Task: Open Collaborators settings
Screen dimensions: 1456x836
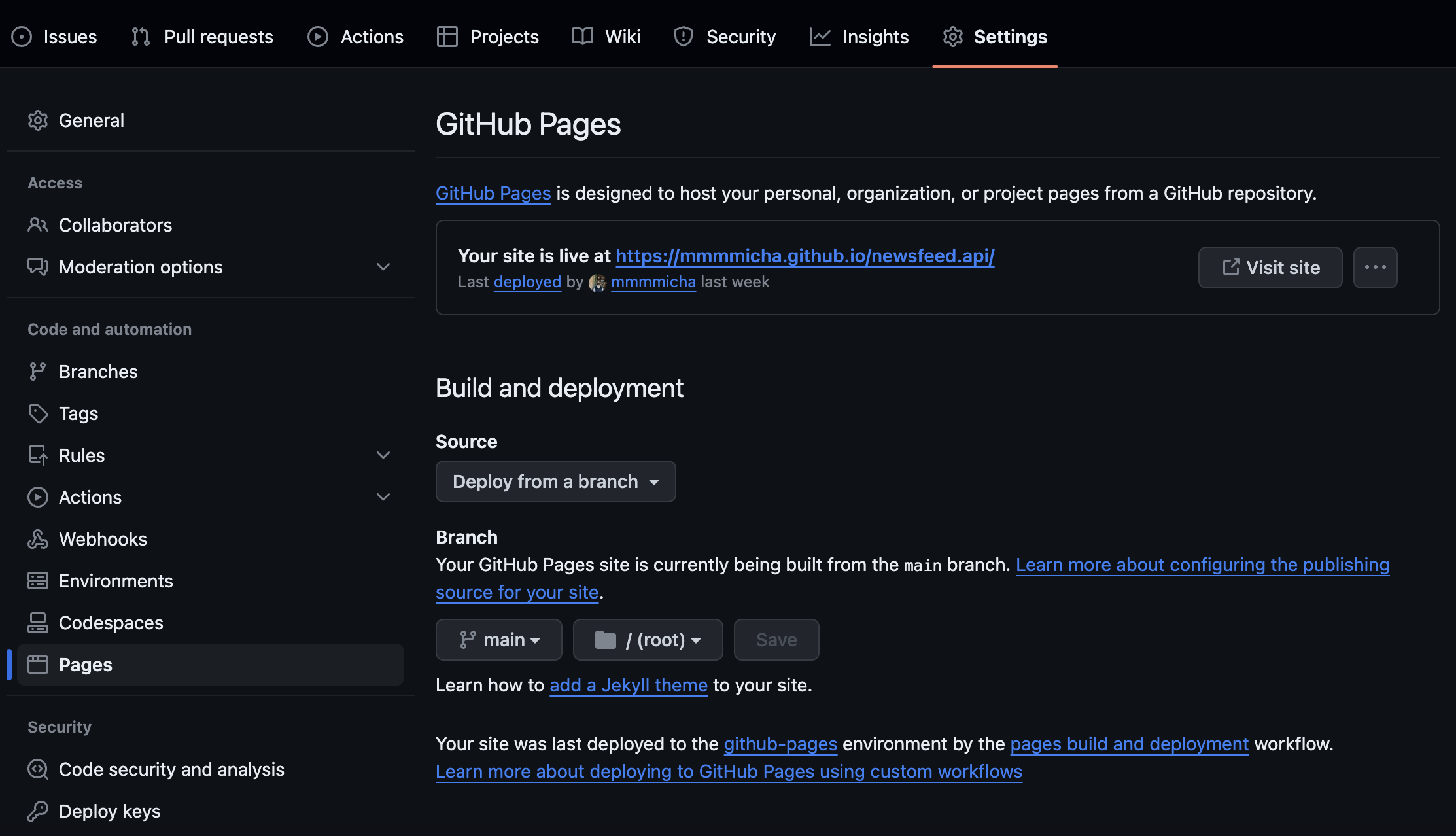Action: (211, 225)
